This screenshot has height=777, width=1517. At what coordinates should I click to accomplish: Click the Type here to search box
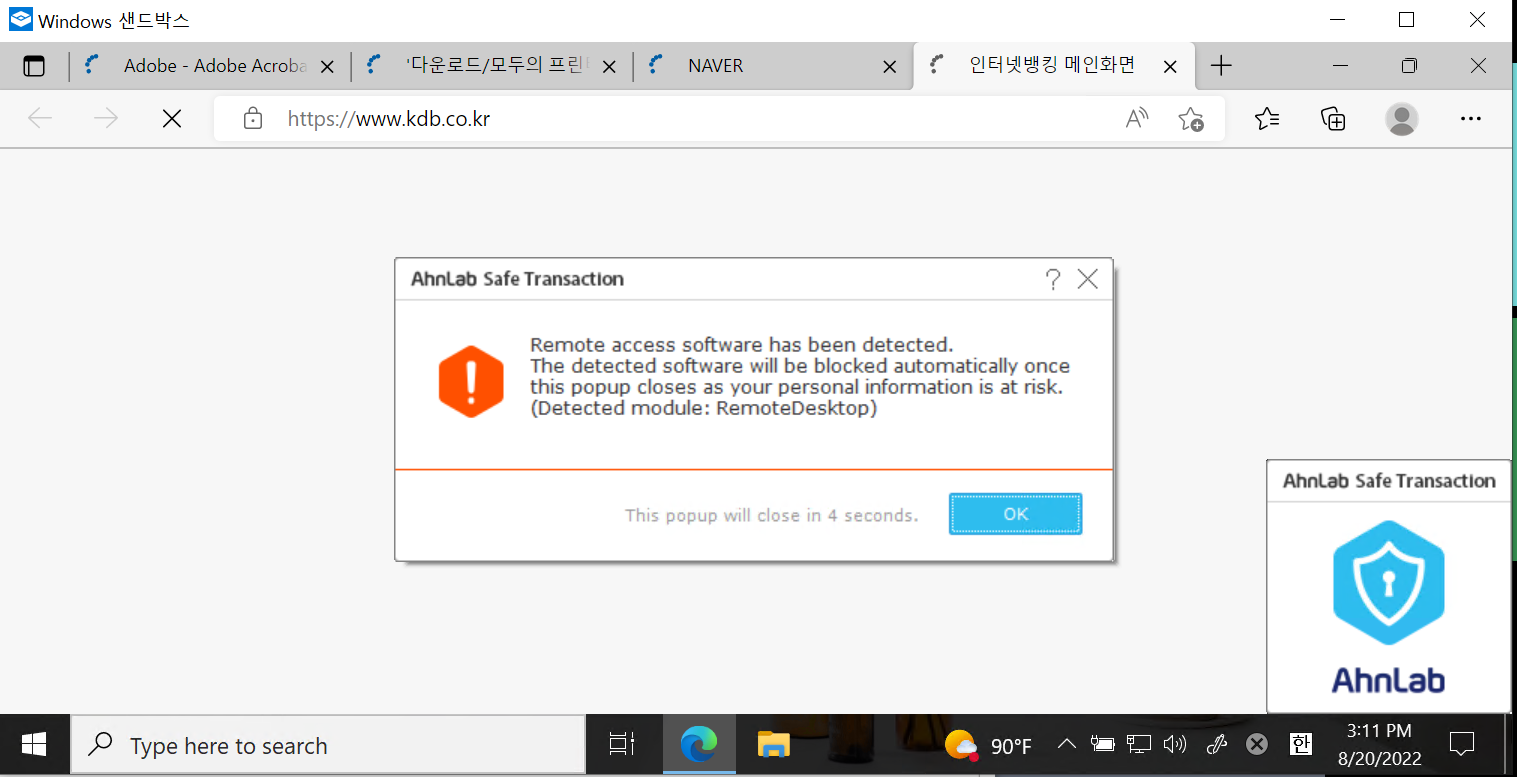coord(328,745)
